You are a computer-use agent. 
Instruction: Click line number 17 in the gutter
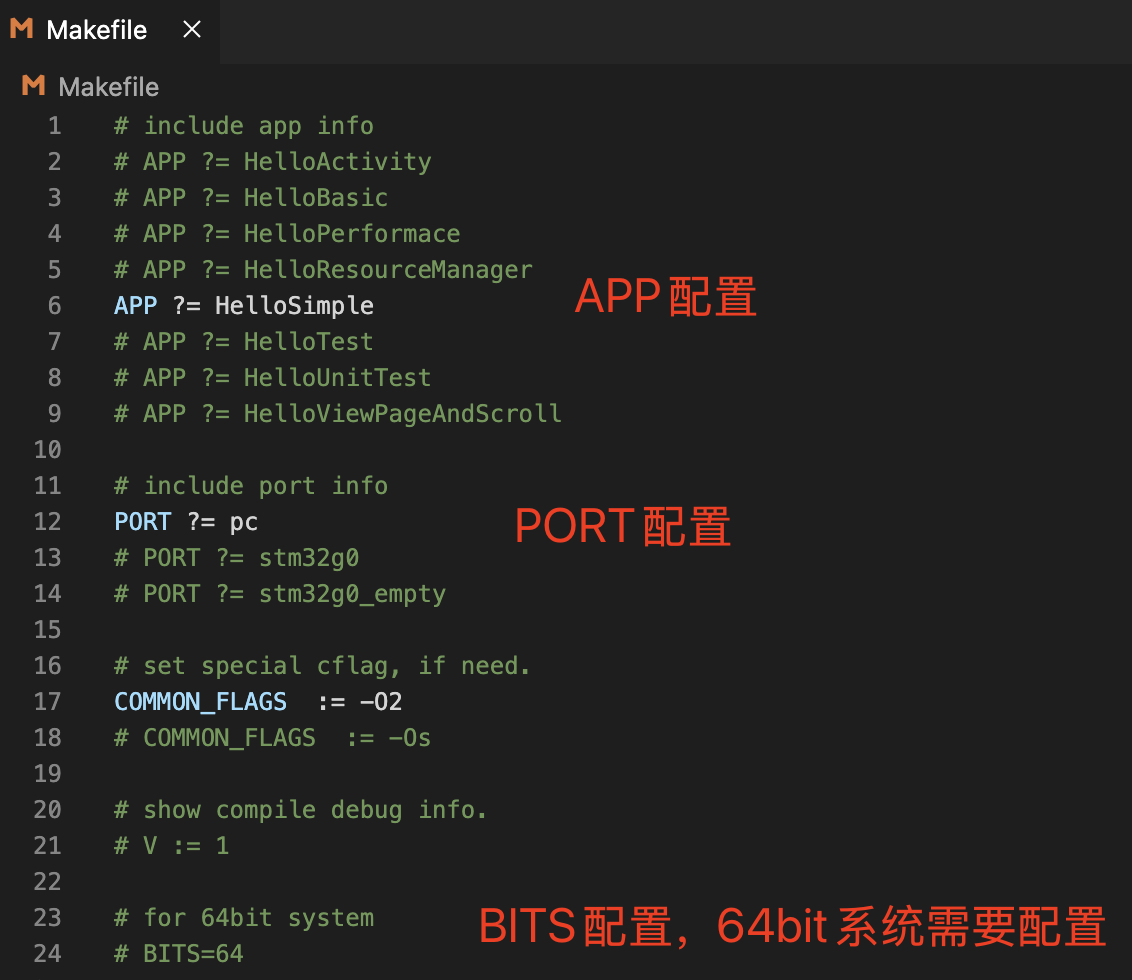tap(47, 701)
